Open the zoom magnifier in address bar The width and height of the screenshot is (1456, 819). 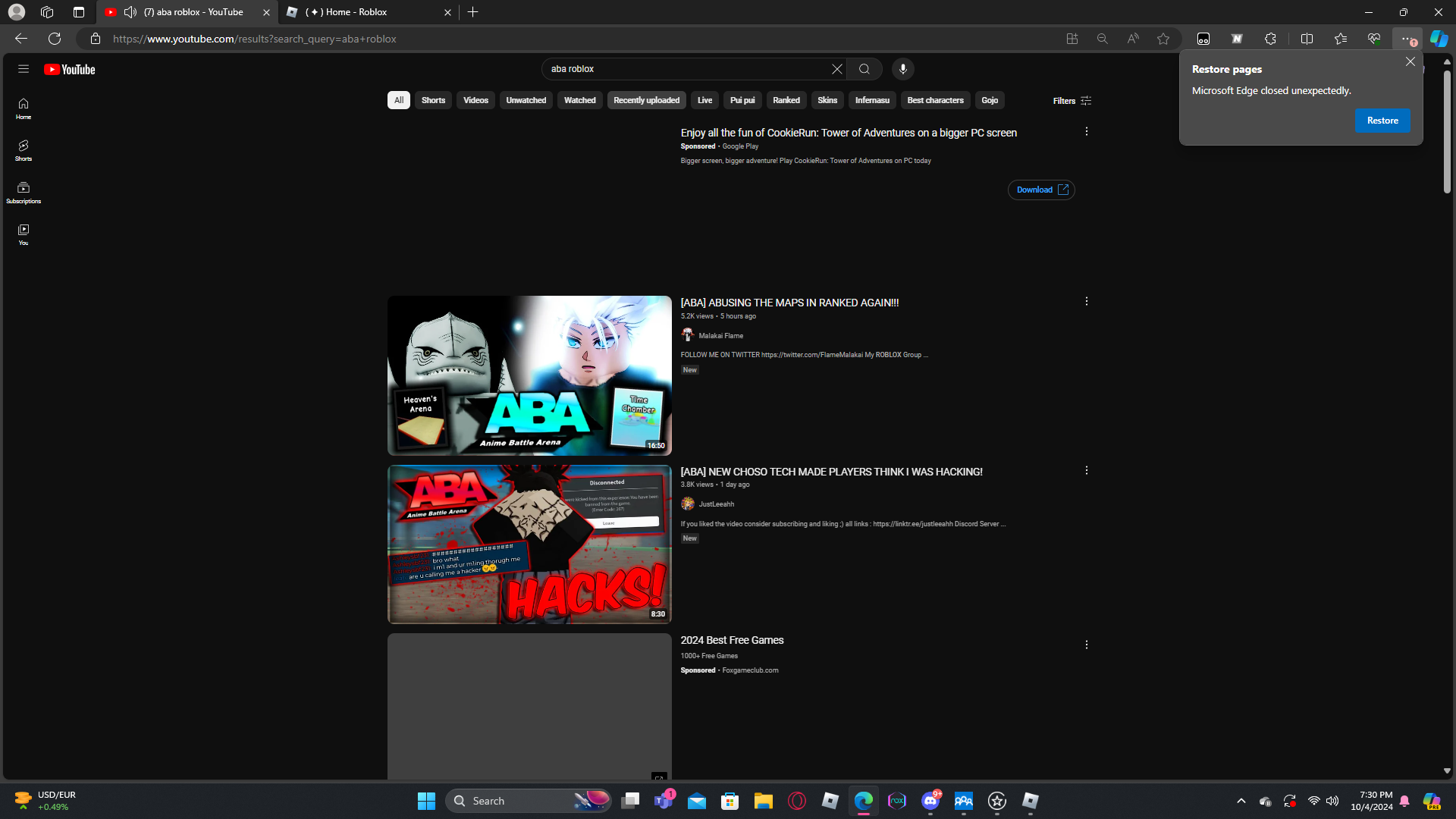(1103, 39)
